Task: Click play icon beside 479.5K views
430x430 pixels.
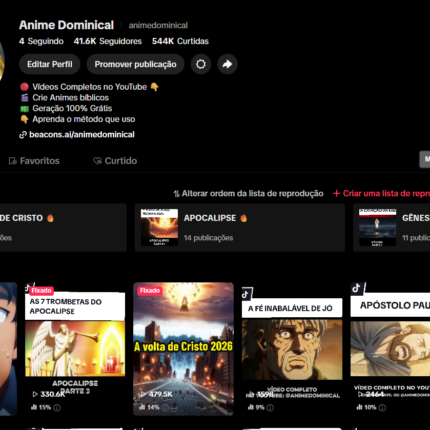Action: pos(144,394)
